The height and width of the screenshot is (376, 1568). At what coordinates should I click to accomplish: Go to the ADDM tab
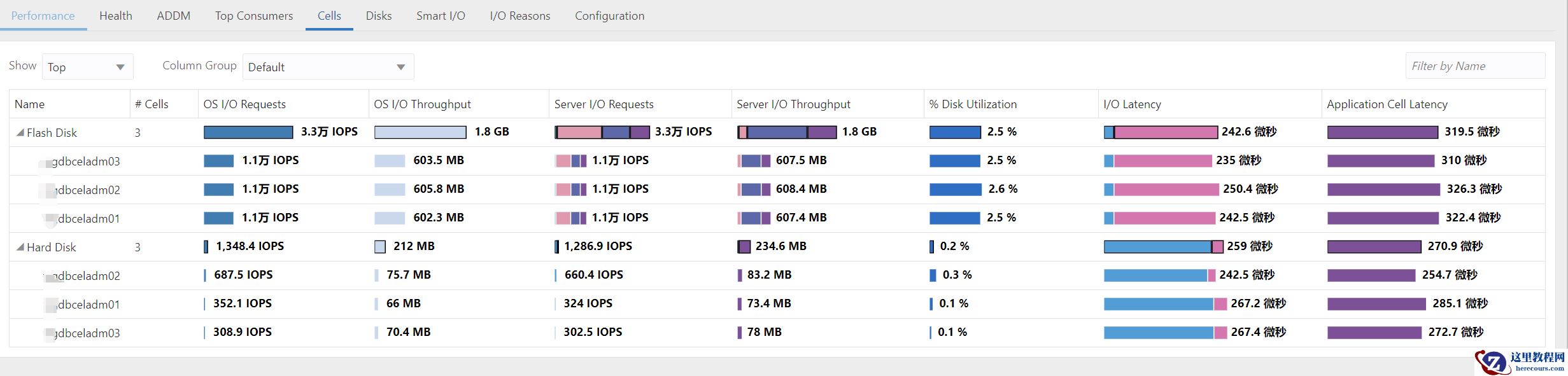174,16
